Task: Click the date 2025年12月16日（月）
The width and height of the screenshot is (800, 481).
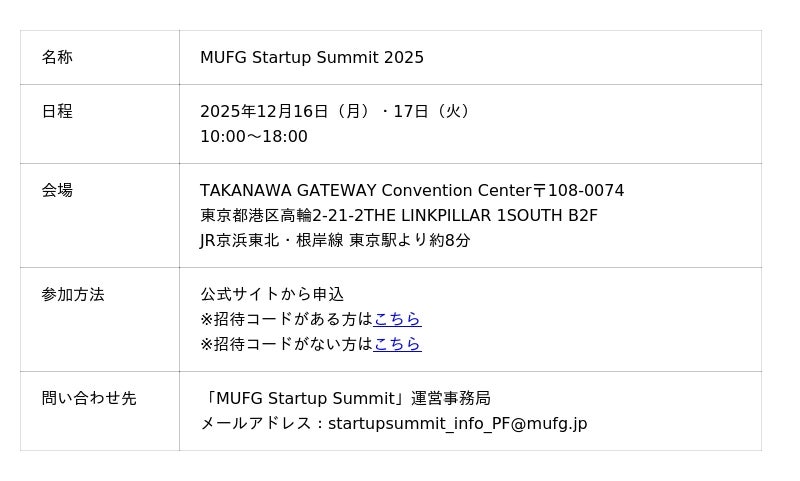Action: [x=286, y=112]
